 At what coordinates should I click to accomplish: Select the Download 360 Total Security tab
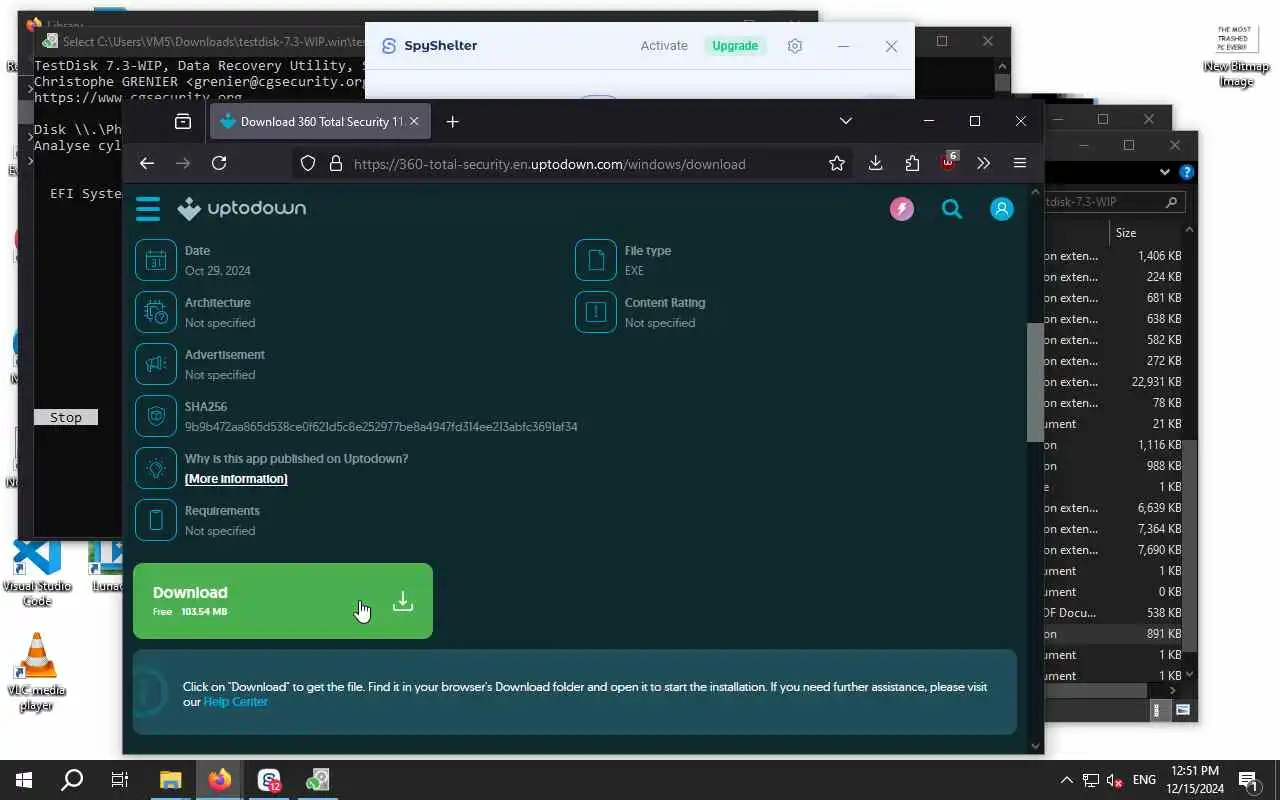pyautogui.click(x=320, y=121)
